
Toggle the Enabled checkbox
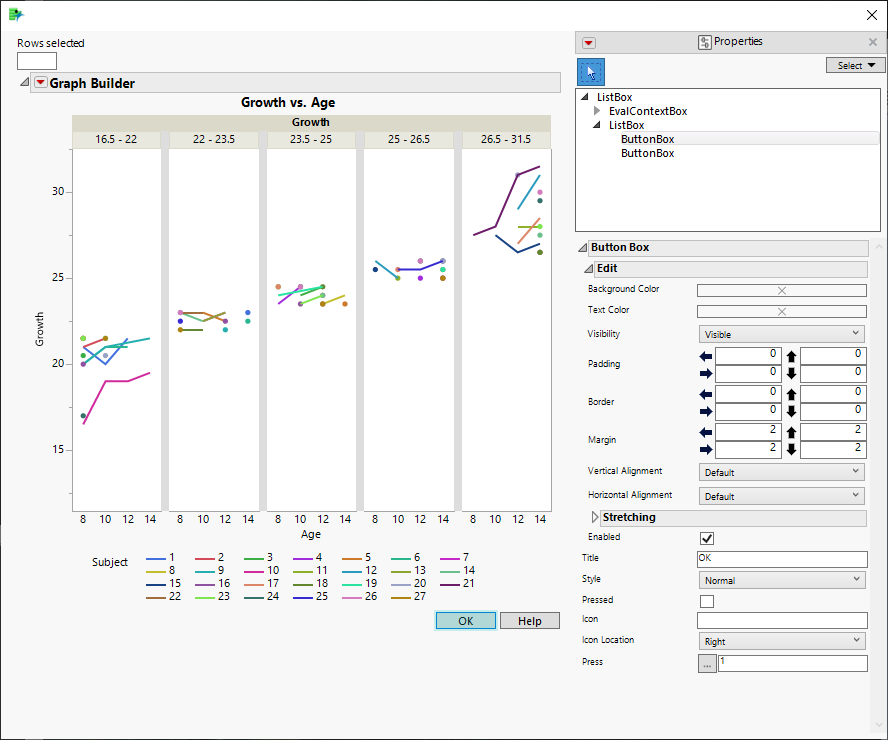tap(707, 538)
